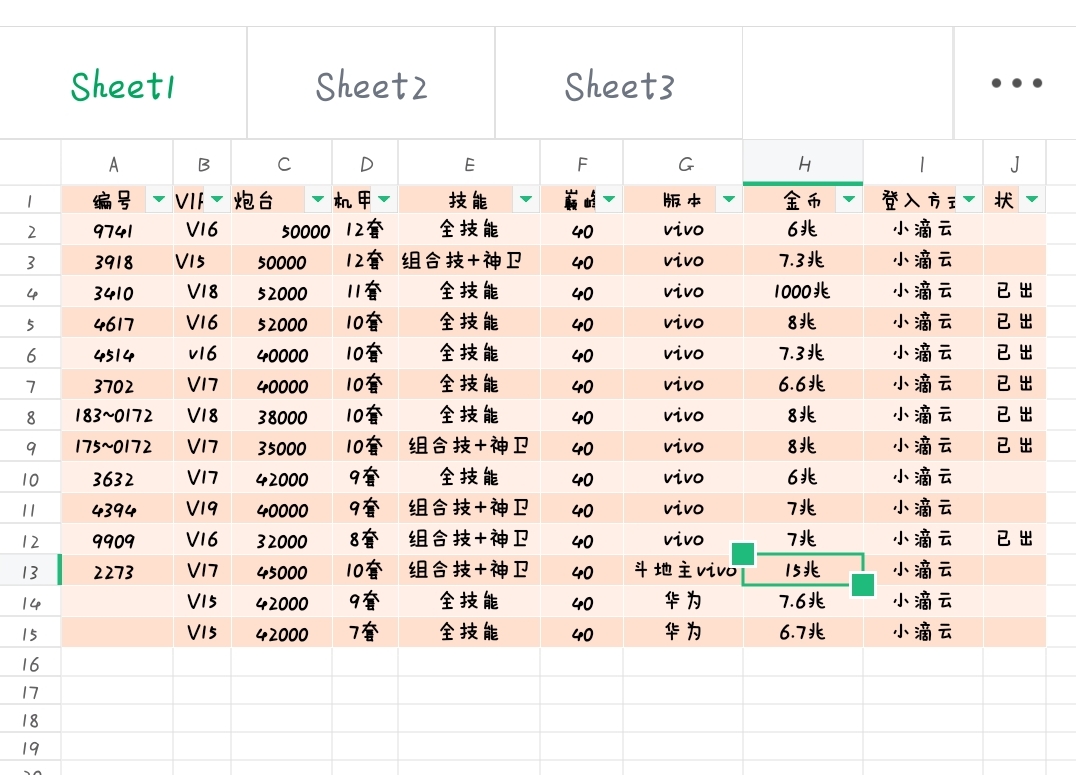This screenshot has width=1076, height=775.
Task: Open filter dropdown for 登入方式 column
Action: tap(969, 200)
